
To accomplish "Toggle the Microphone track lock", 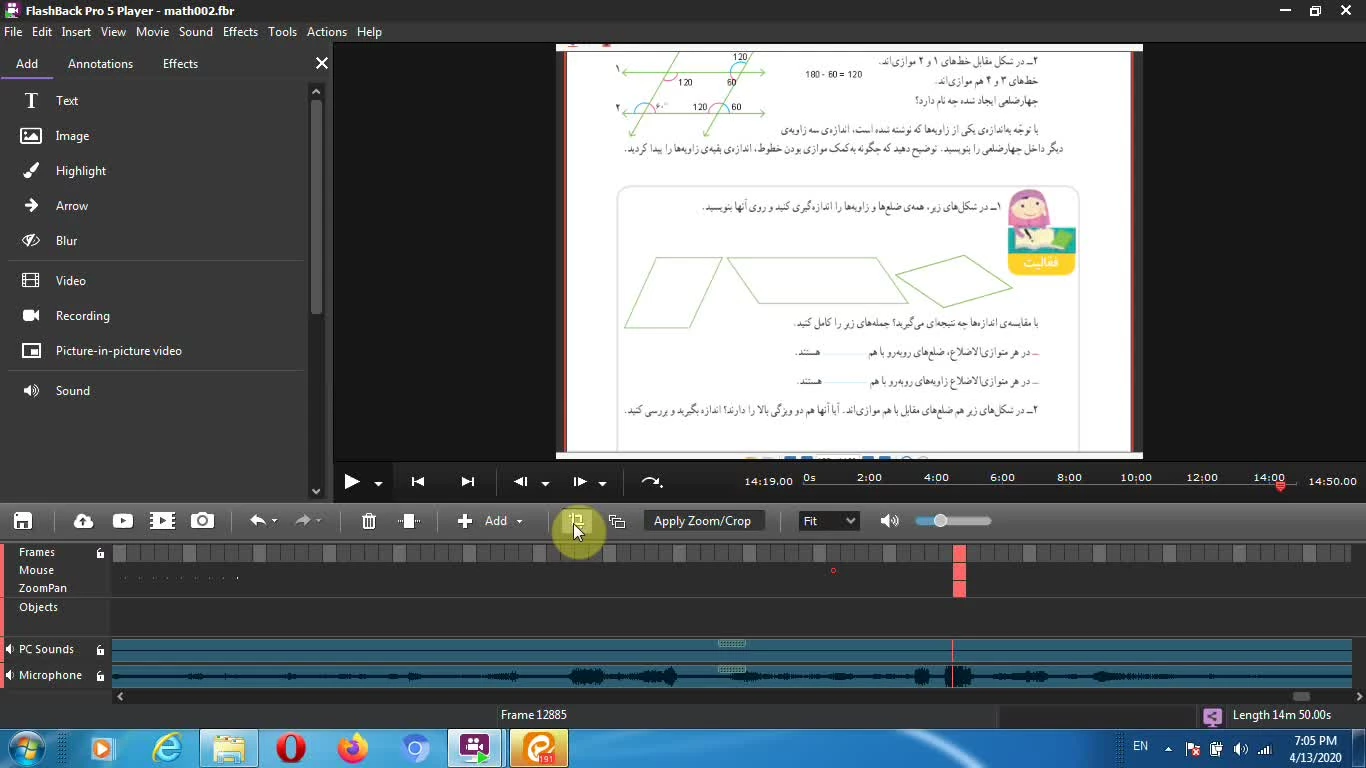I will [100, 676].
